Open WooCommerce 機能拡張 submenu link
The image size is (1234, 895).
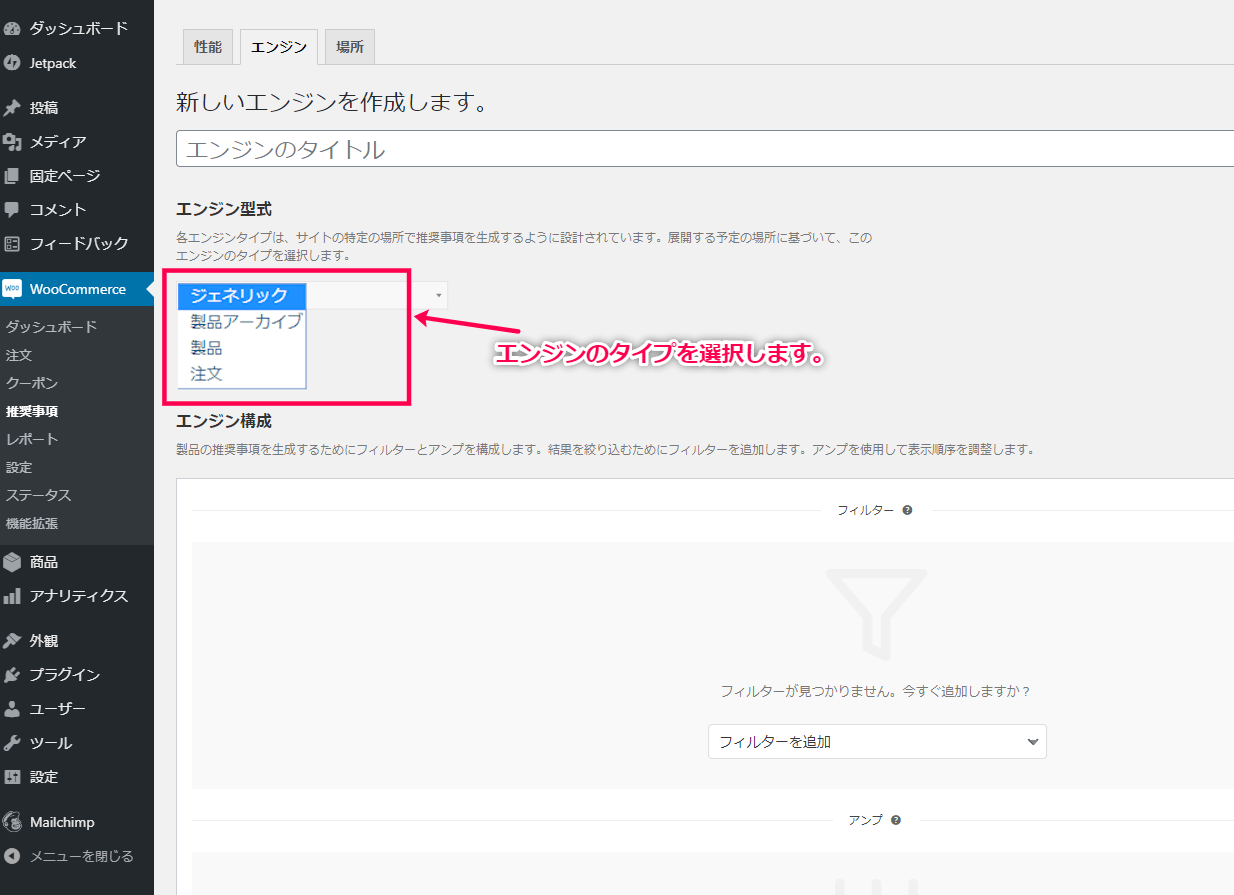[x=32, y=523]
